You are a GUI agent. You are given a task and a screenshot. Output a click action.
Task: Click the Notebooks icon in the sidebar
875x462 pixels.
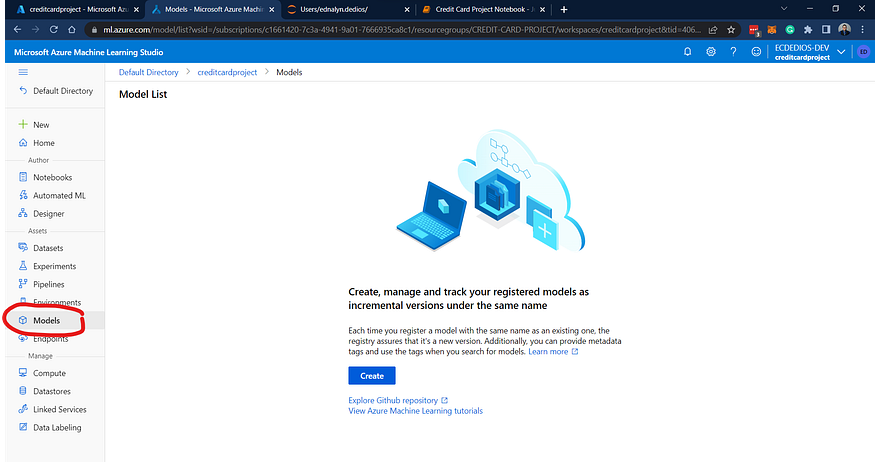tap(23, 177)
